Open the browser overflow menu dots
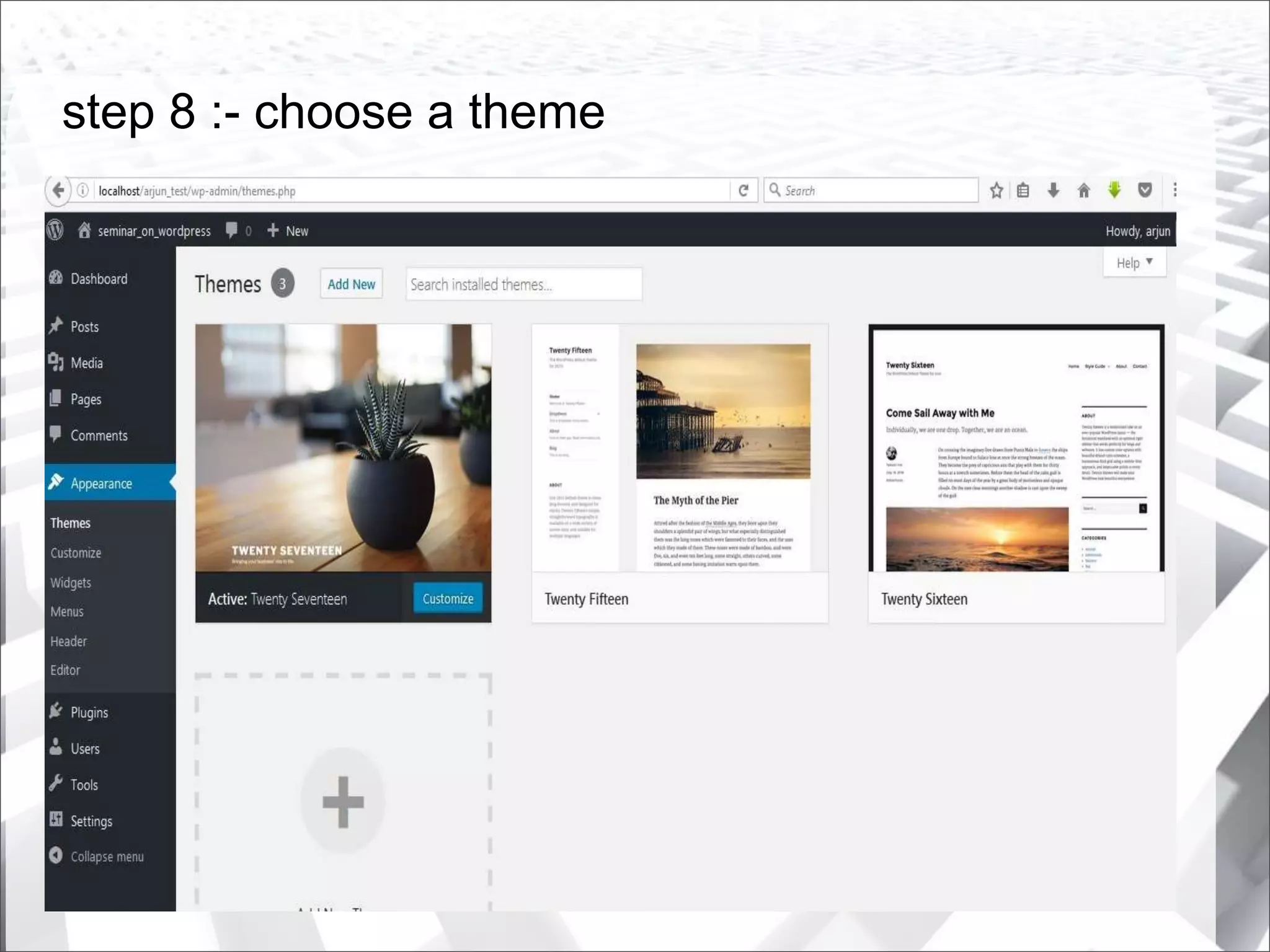The width and height of the screenshot is (1270, 952). pyautogui.click(x=1175, y=190)
